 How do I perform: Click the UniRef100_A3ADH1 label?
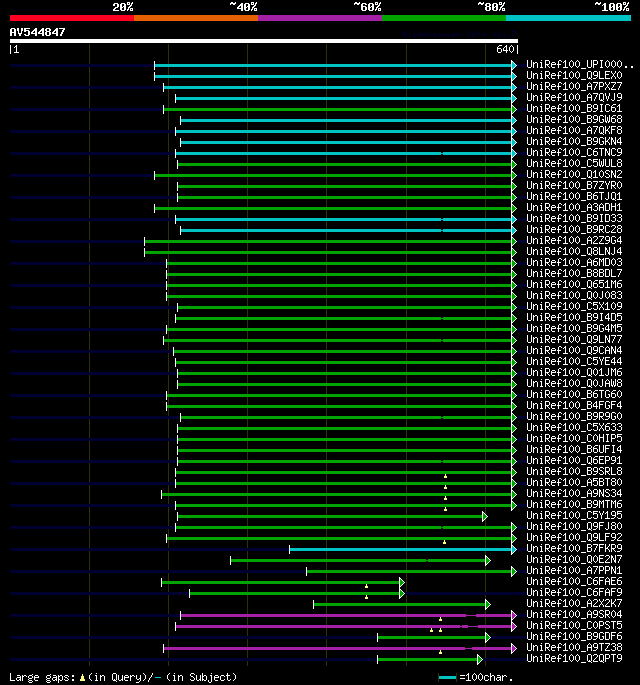(574, 208)
